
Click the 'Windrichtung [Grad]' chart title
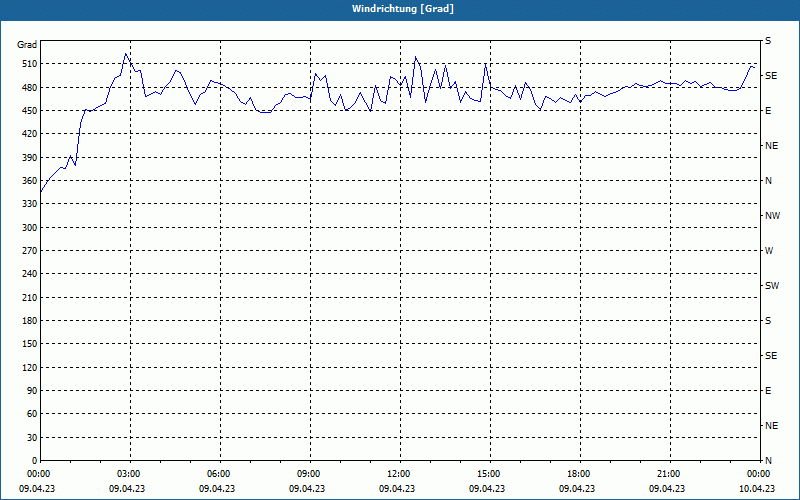[x=403, y=9]
